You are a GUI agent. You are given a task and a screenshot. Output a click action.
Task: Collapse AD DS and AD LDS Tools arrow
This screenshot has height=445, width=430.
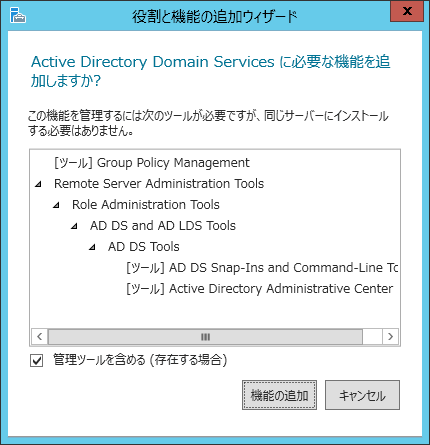coord(74,226)
